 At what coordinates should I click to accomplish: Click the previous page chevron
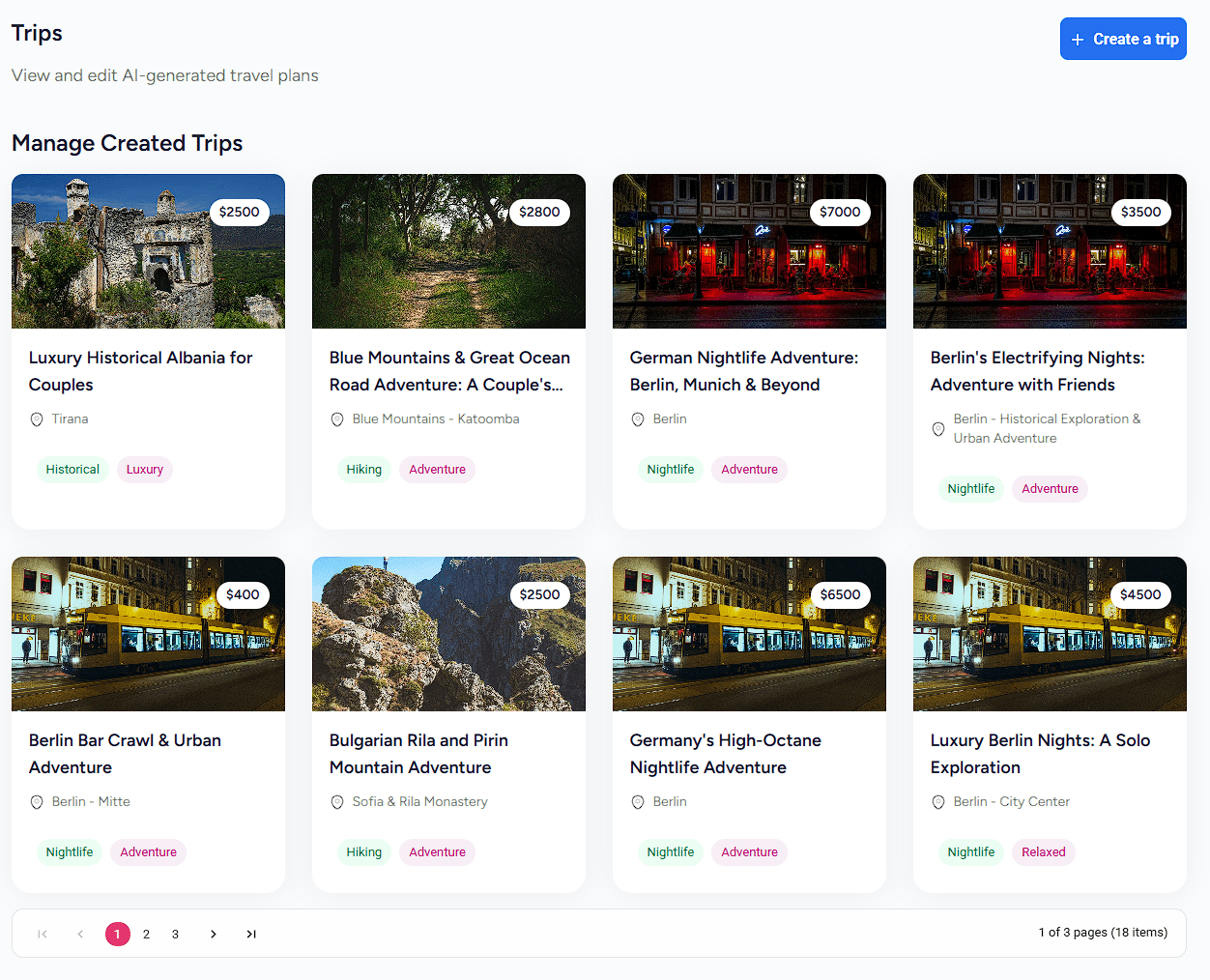click(x=80, y=934)
